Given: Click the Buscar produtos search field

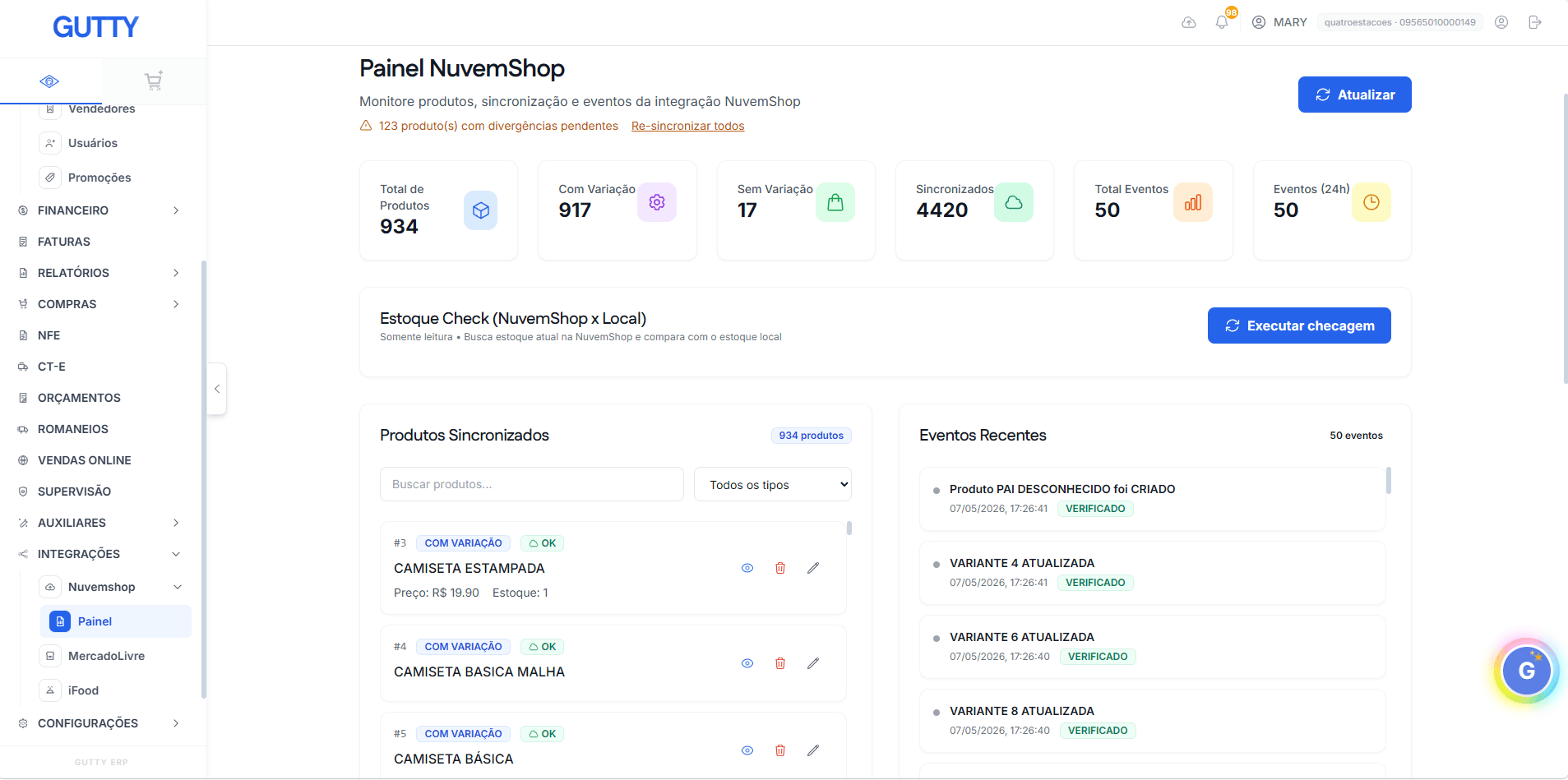Looking at the screenshot, I should click(x=532, y=484).
